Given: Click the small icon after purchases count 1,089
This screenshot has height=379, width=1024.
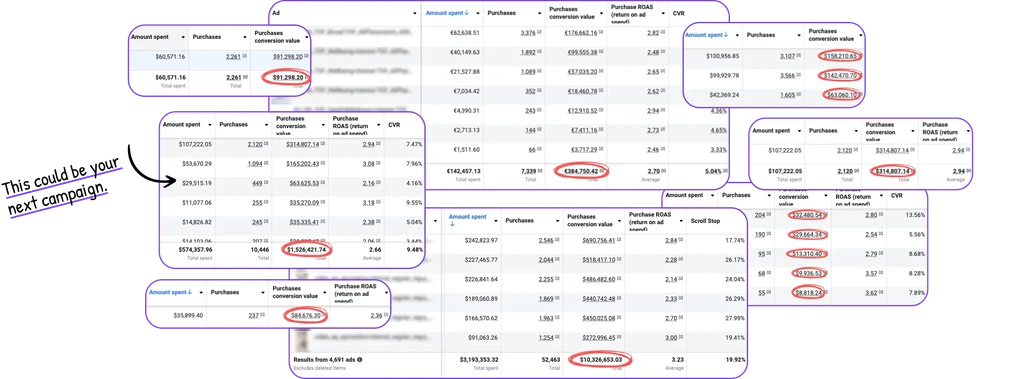Looking at the screenshot, I should pyautogui.click(x=540, y=72).
